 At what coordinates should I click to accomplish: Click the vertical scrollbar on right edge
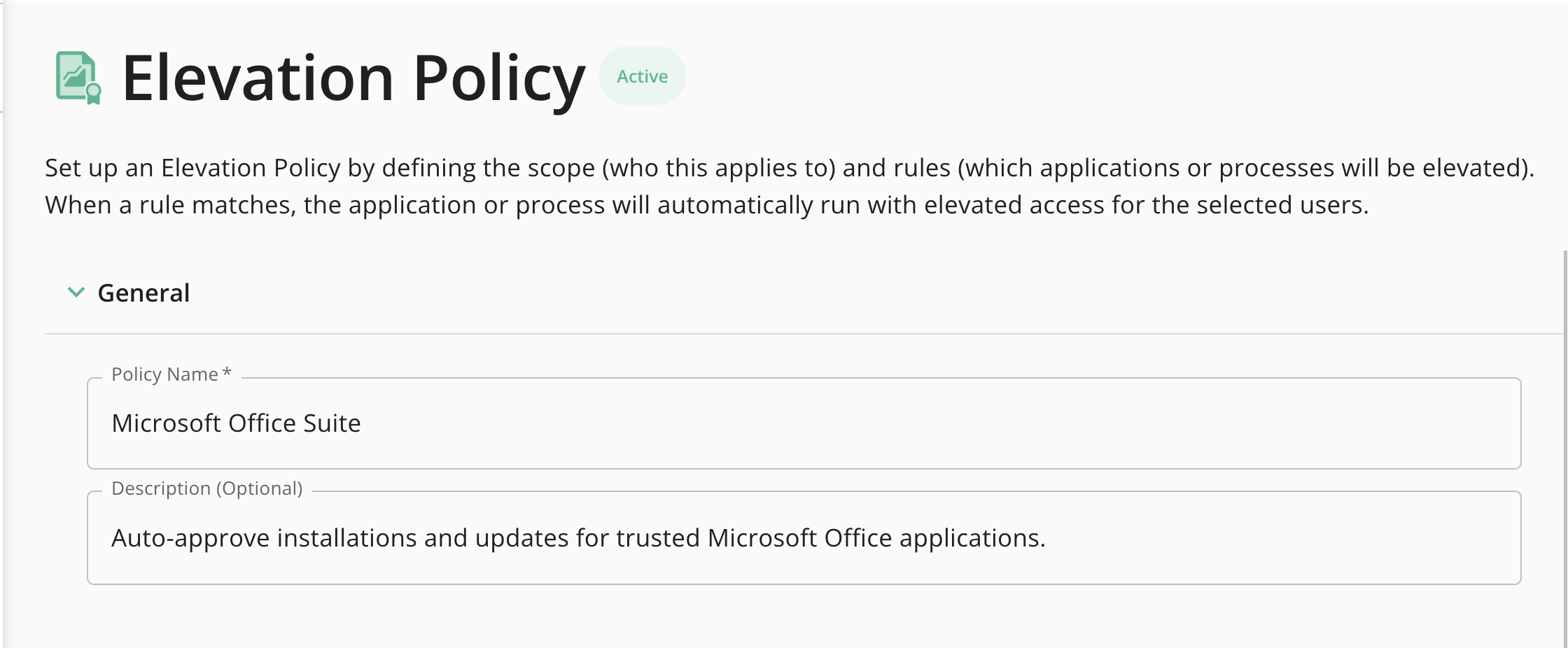(x=1564, y=448)
